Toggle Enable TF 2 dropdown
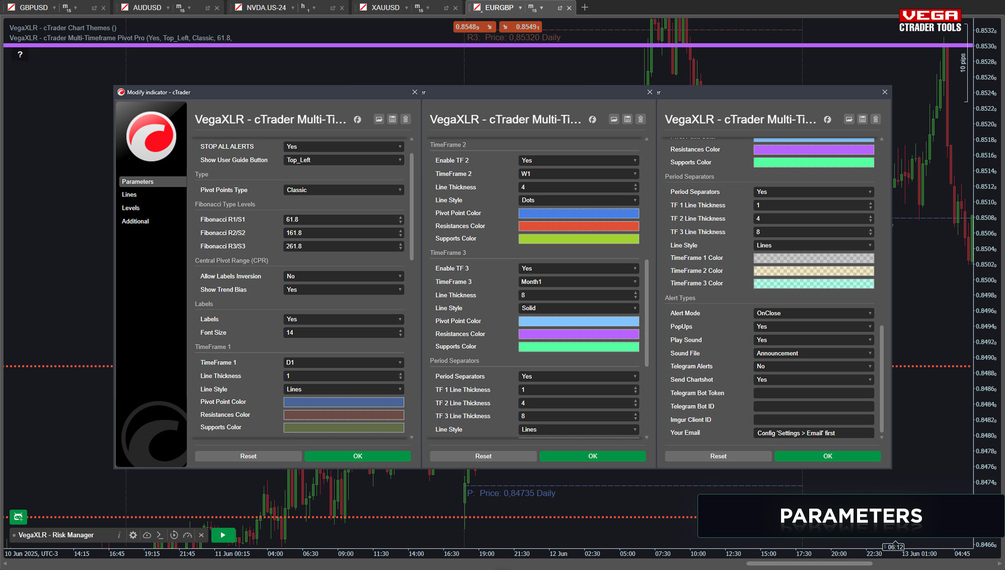 click(579, 160)
